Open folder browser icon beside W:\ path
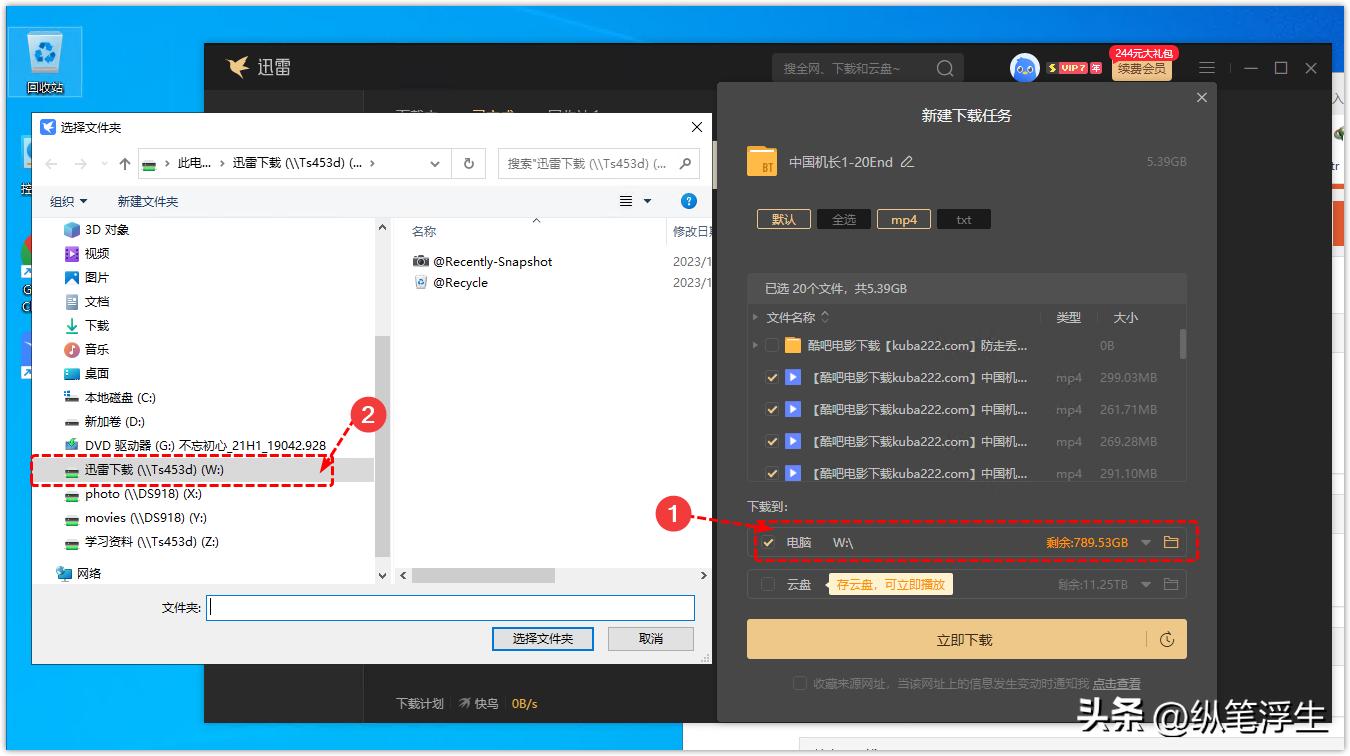The height and width of the screenshot is (756, 1350). click(1172, 541)
